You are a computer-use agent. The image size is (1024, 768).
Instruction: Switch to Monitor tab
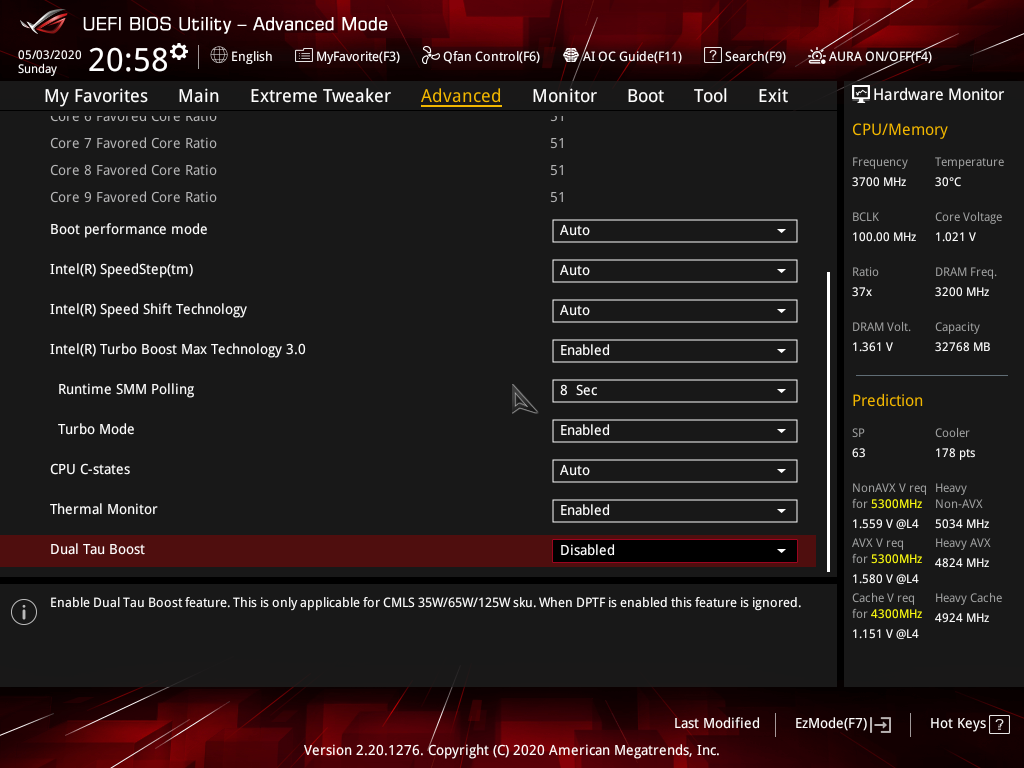pos(564,96)
